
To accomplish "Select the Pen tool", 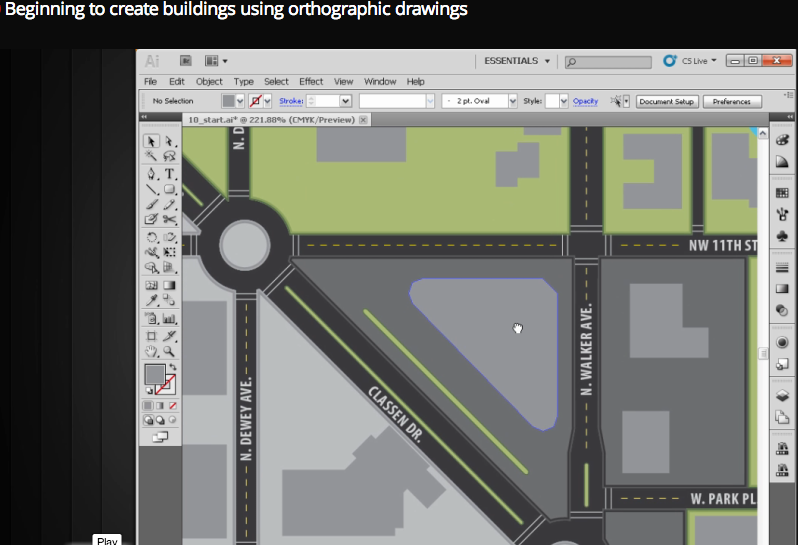I will pos(152,173).
